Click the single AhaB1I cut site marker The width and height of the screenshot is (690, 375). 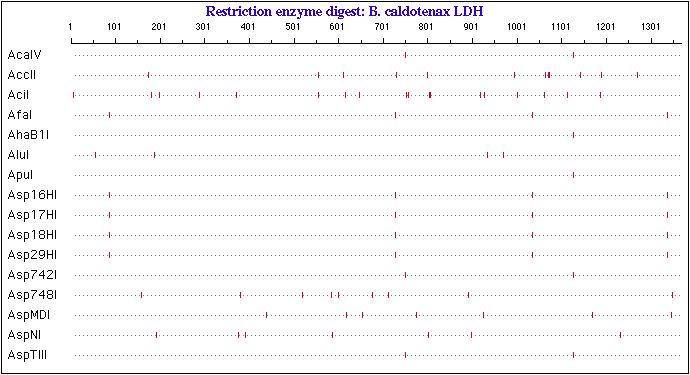pos(573,135)
